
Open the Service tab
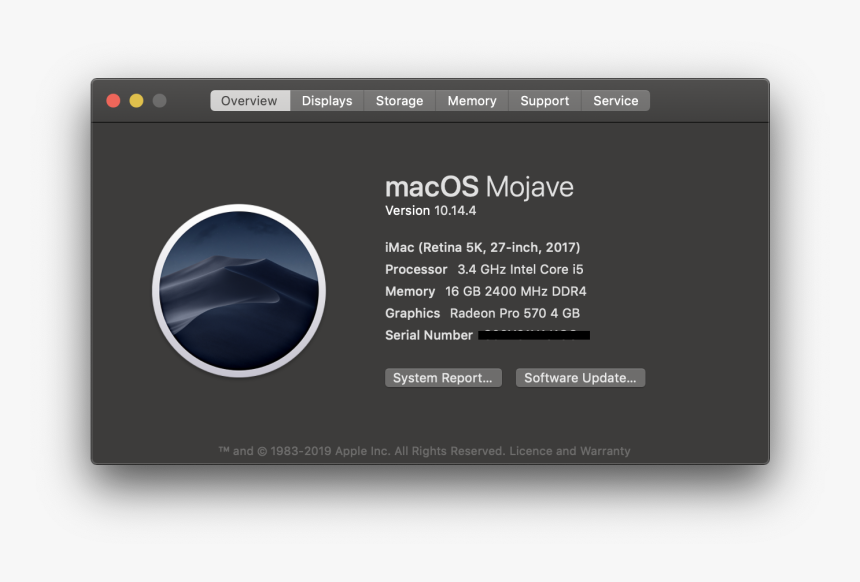(615, 101)
